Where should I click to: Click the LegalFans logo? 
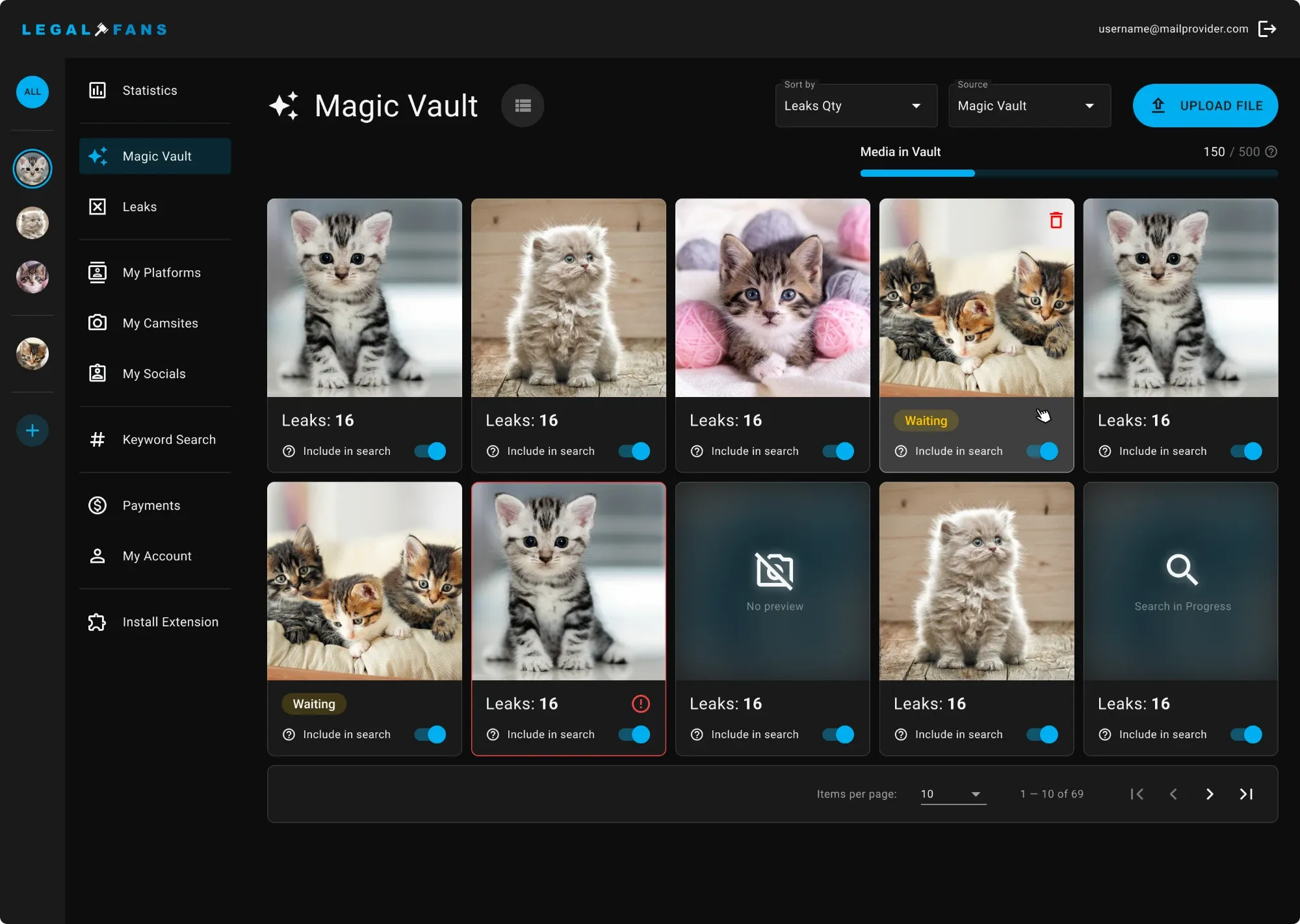tap(94, 29)
